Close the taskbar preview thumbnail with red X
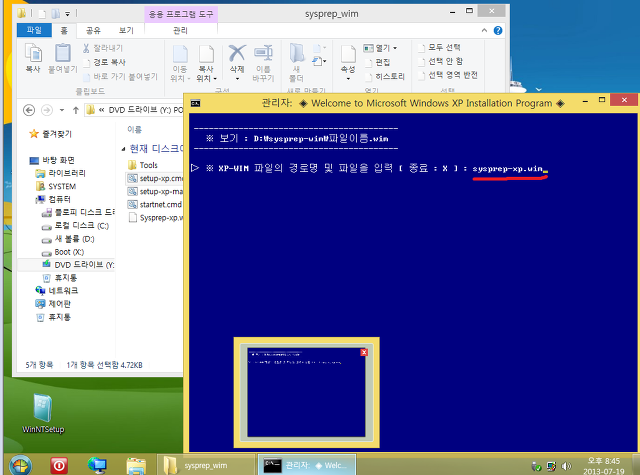Image resolution: width=640 pixels, height=475 pixels. pyautogui.click(x=364, y=352)
